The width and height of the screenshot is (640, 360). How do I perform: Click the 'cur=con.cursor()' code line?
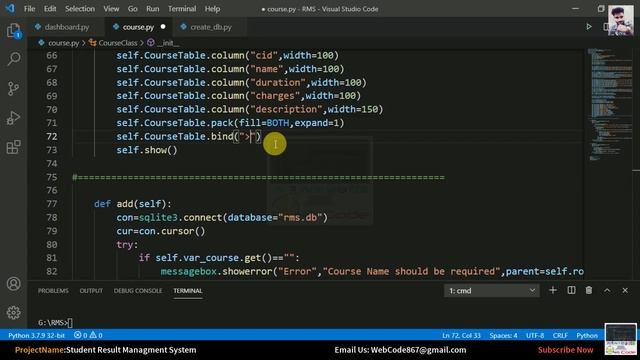161,231
